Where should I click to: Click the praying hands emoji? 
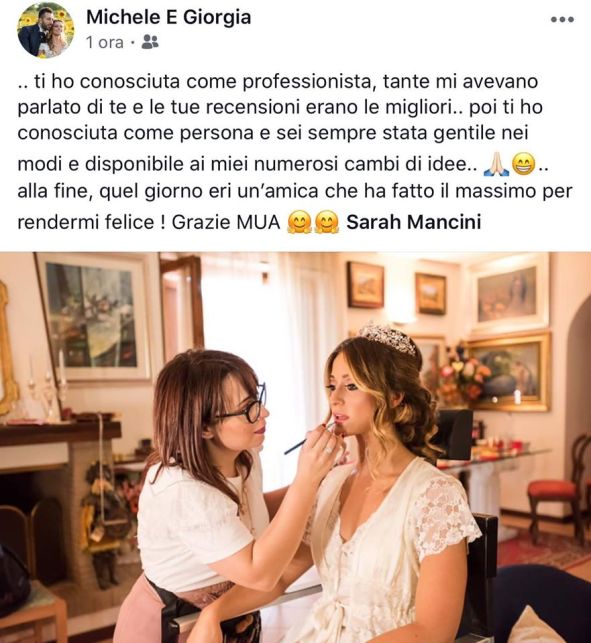(x=496, y=164)
